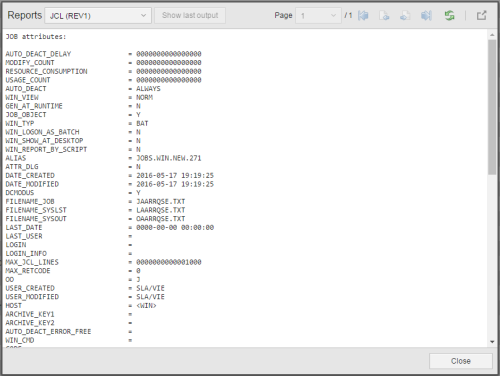Viewport: 500px width, 376px height.
Task: Click the Show last output button
Action: tap(190, 15)
